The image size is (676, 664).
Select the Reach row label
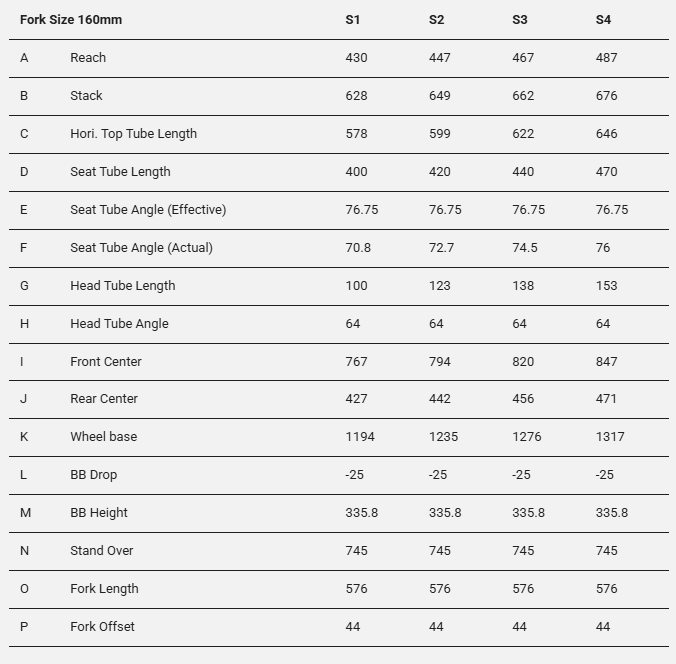(x=88, y=58)
